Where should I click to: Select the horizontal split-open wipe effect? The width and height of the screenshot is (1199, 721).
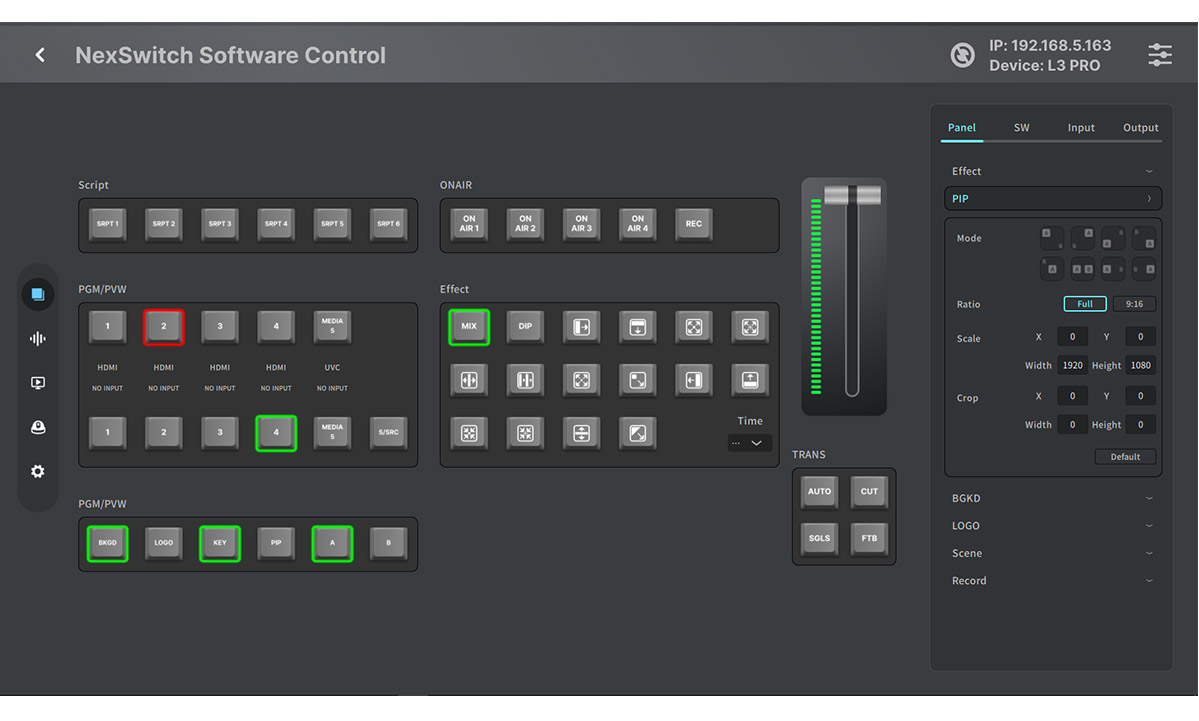469,380
